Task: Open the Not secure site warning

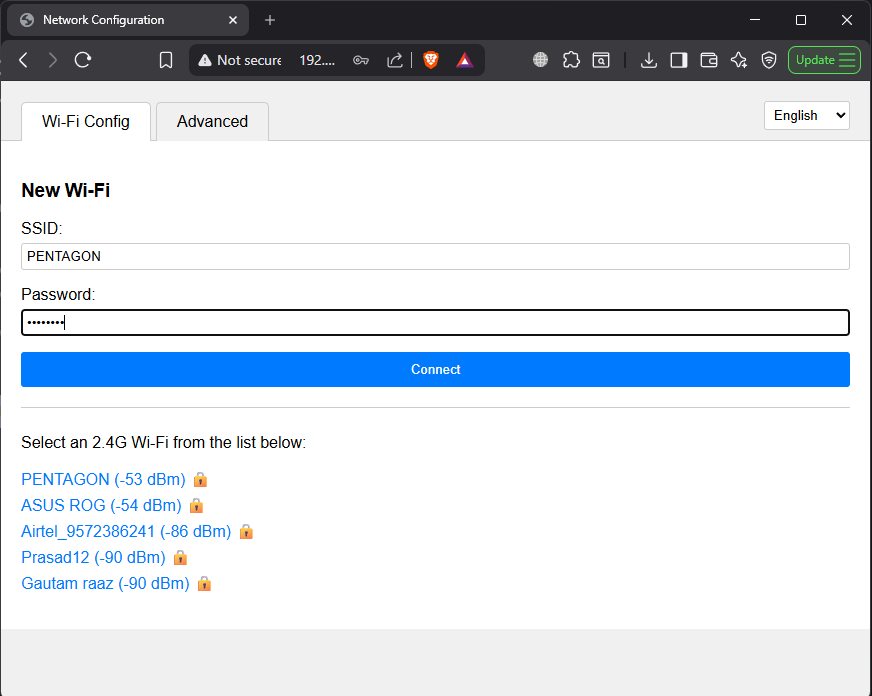Action: tap(240, 60)
